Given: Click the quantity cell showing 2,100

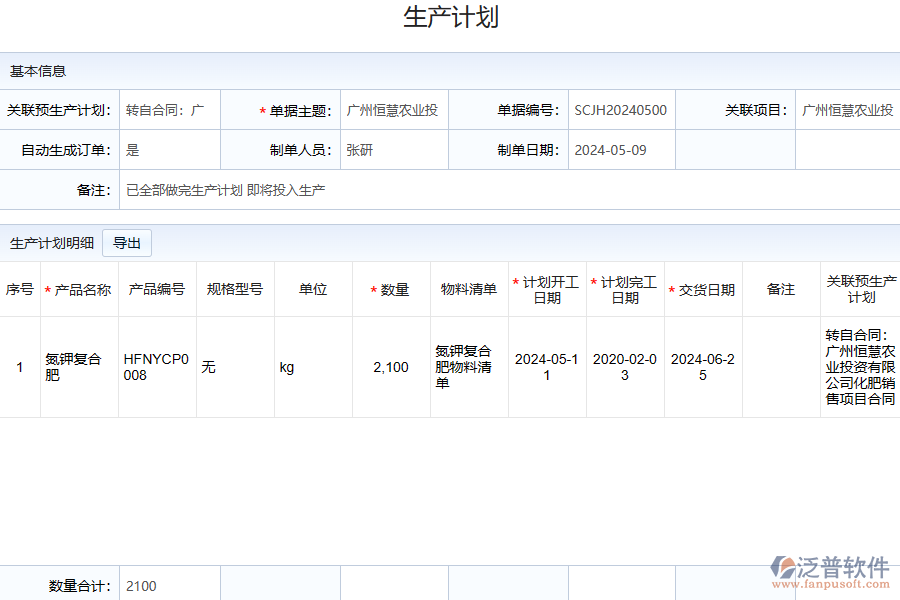Looking at the screenshot, I should tap(391, 367).
